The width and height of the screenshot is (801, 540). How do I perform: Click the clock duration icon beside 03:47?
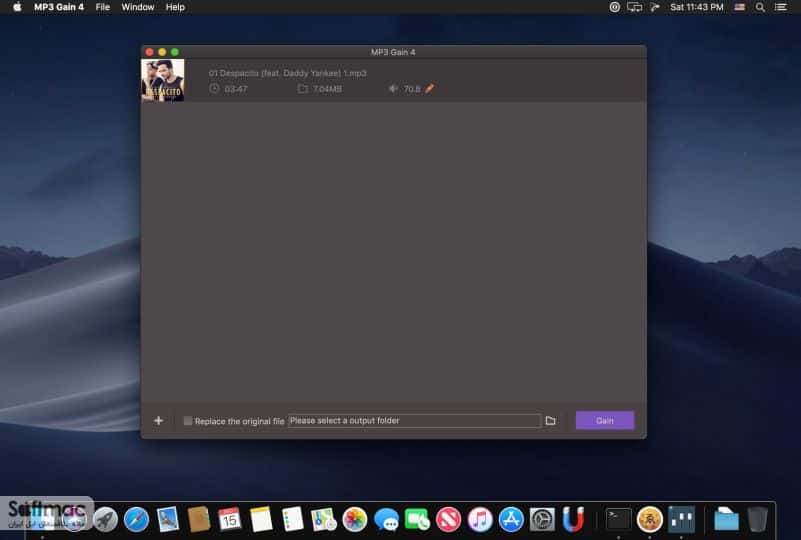[214, 88]
